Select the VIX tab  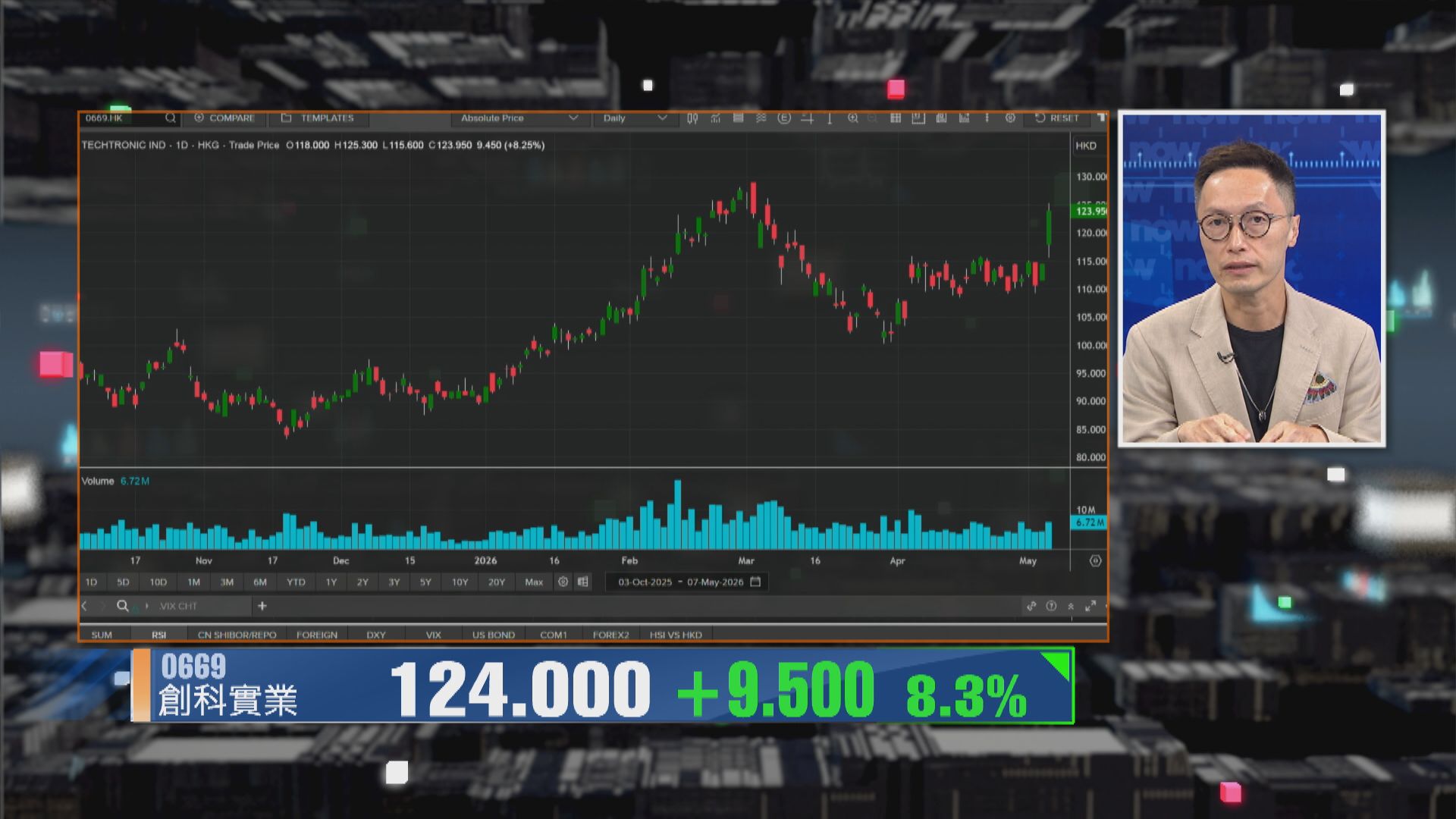(434, 635)
